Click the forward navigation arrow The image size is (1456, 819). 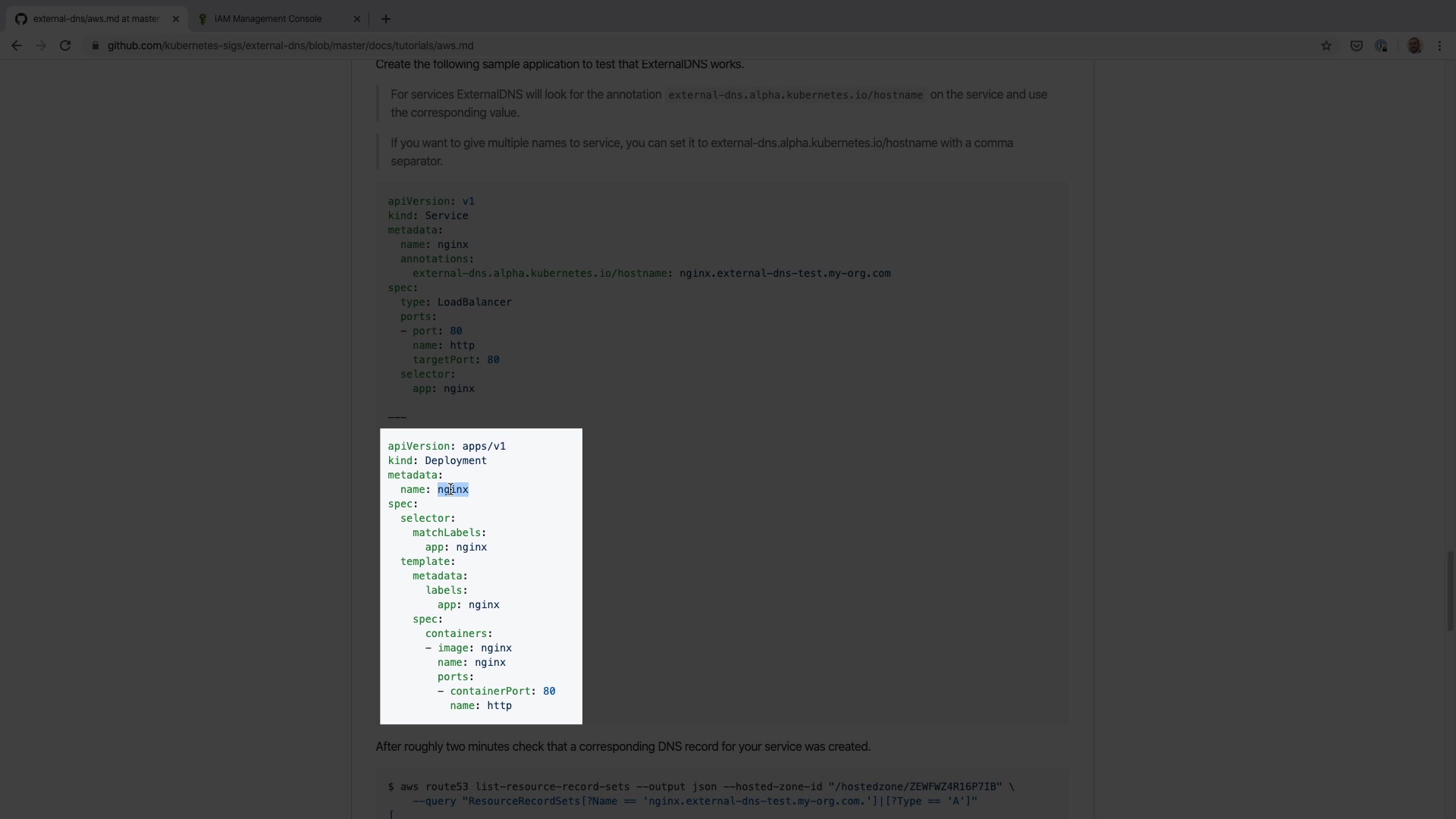(41, 45)
